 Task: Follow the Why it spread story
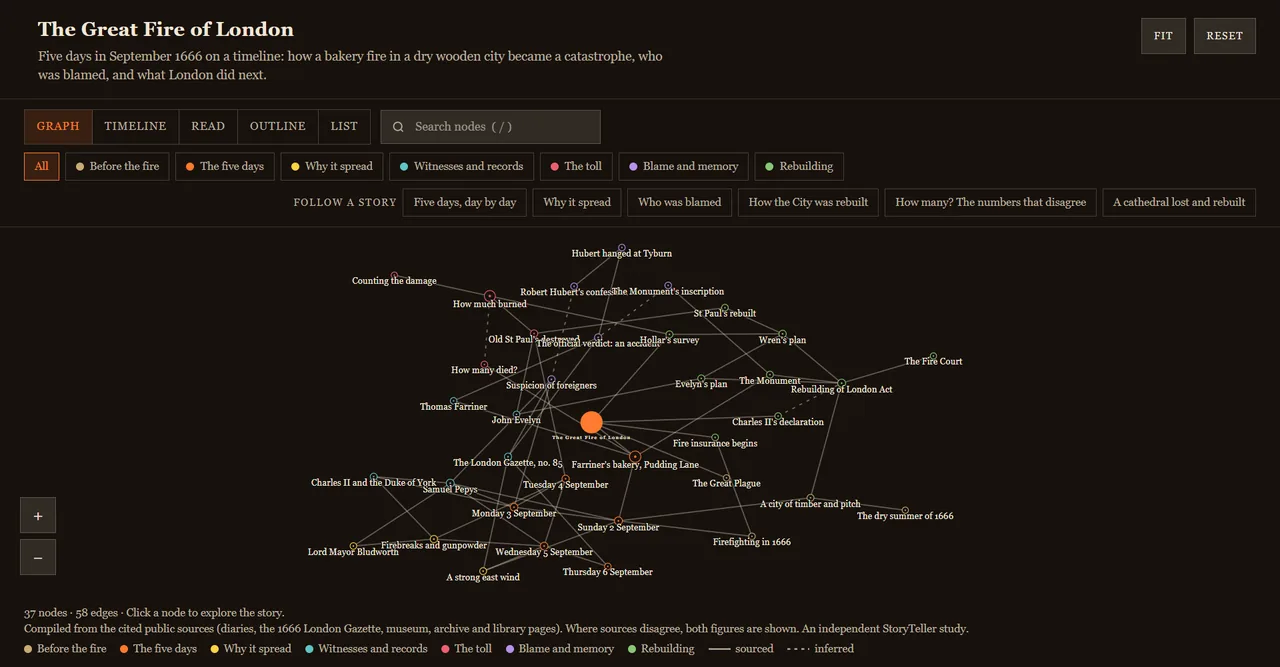coord(577,202)
